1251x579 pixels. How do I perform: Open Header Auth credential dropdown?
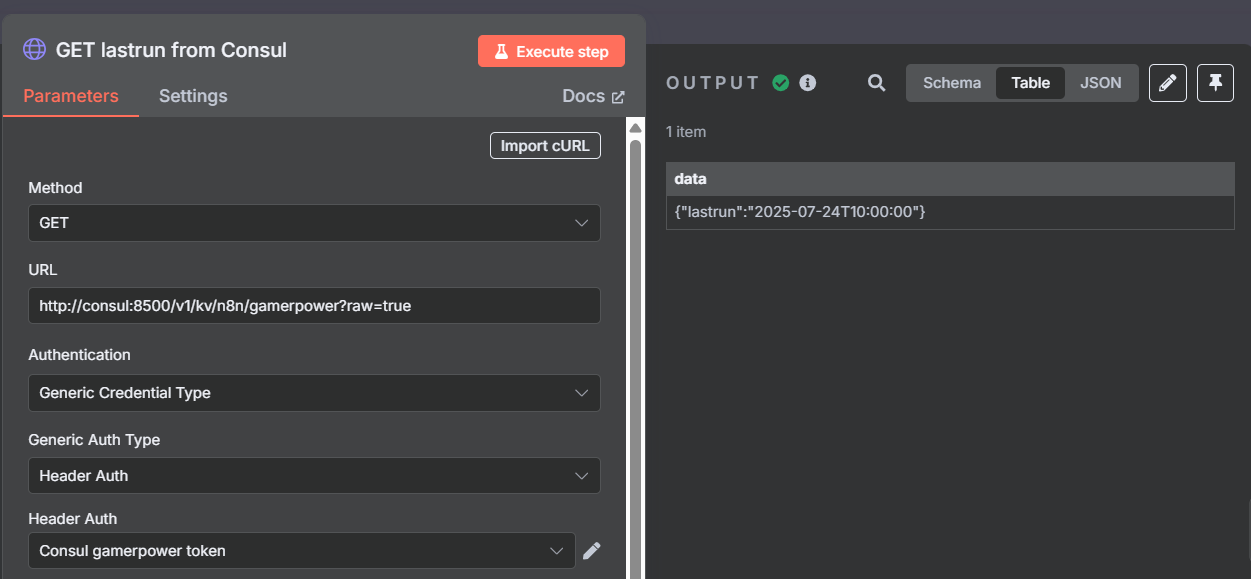[302, 550]
